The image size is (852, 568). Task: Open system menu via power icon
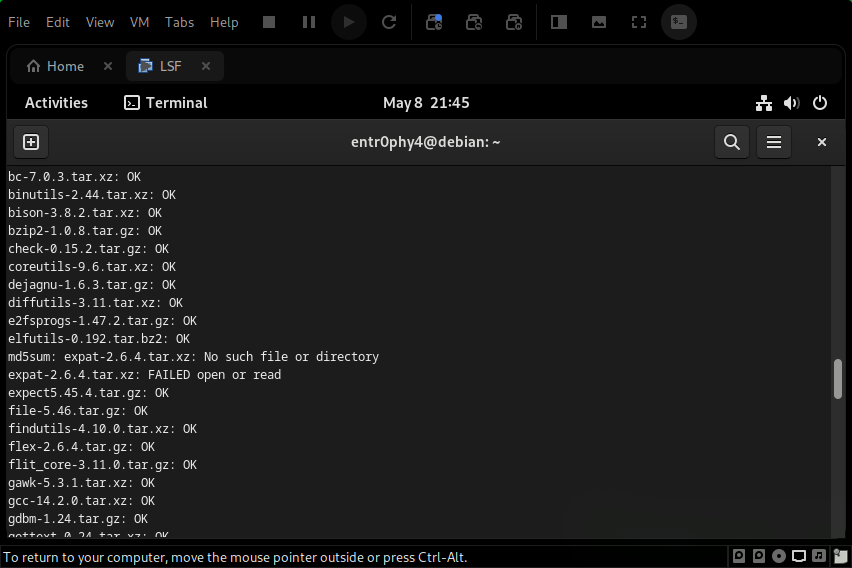click(820, 103)
